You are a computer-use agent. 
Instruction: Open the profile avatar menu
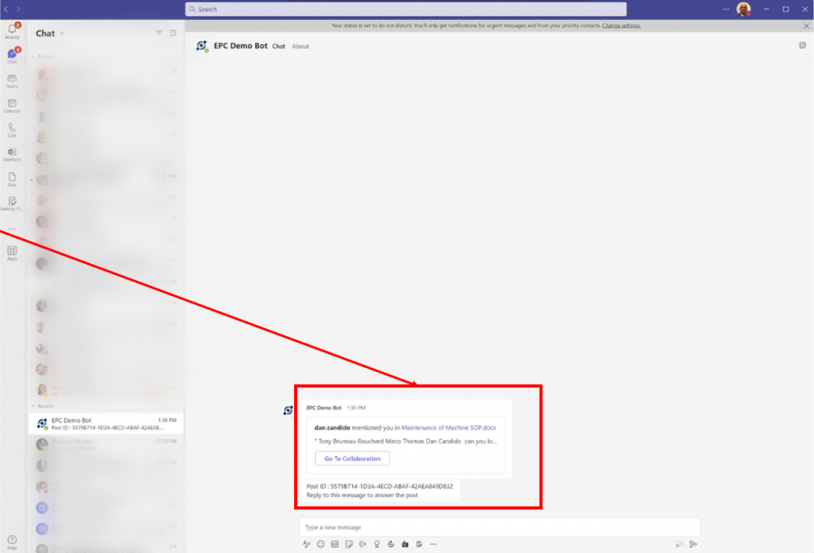point(743,9)
